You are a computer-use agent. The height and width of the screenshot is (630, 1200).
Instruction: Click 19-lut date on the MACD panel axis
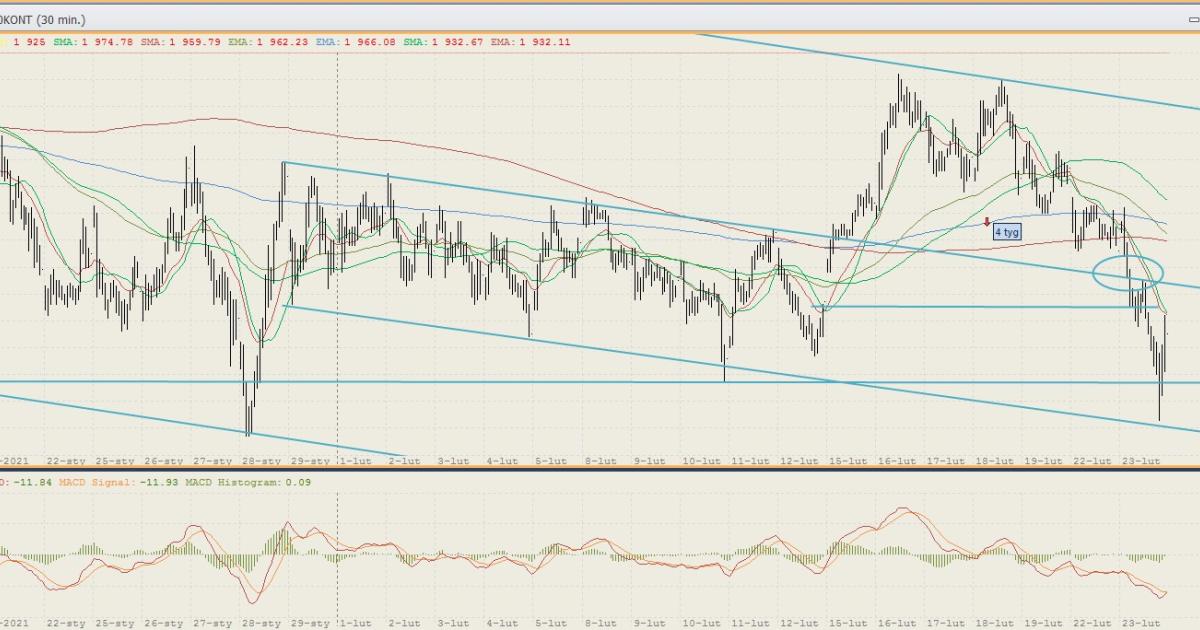[x=1043, y=623]
